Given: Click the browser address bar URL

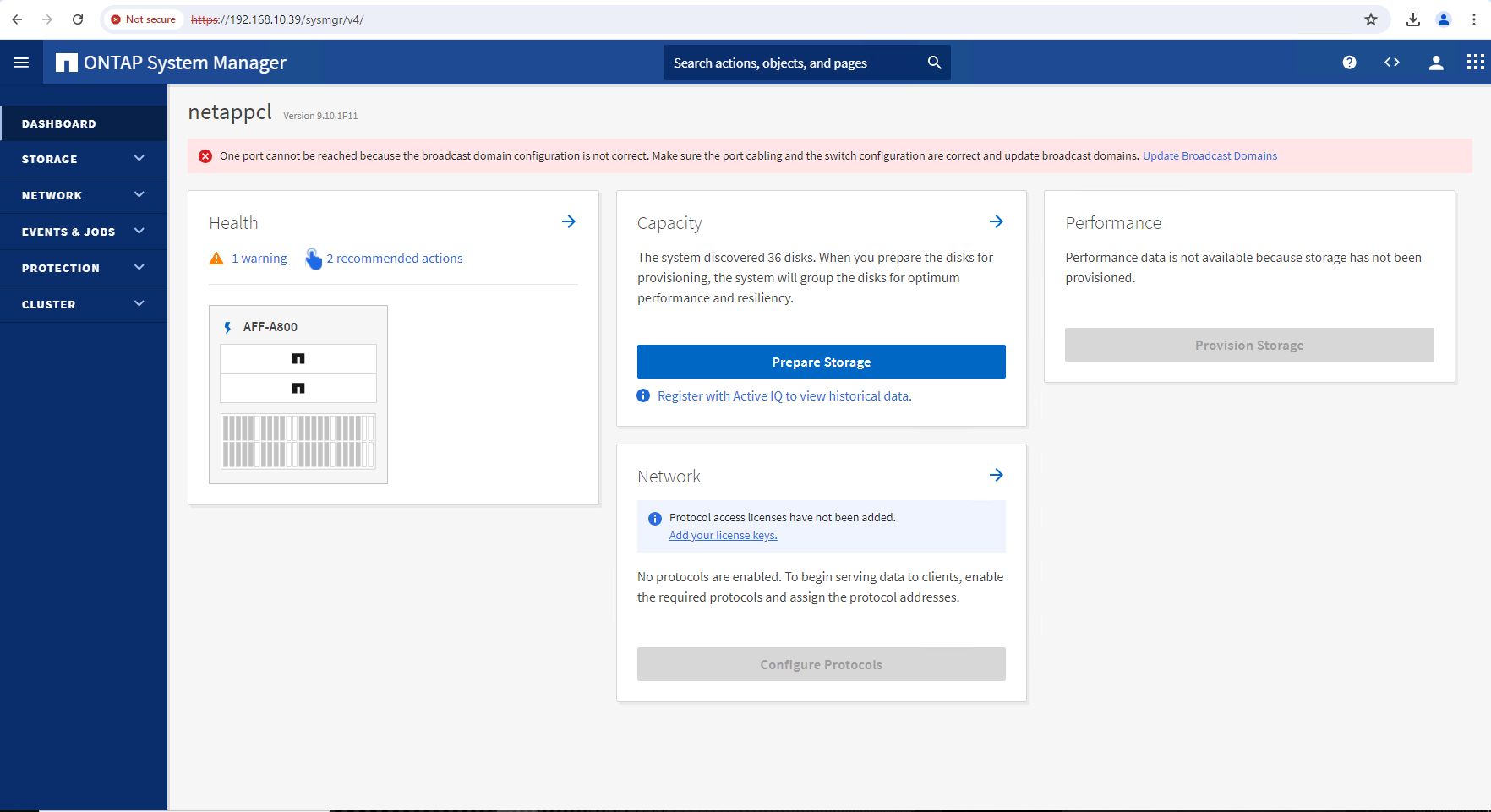Looking at the screenshot, I should coord(277,19).
